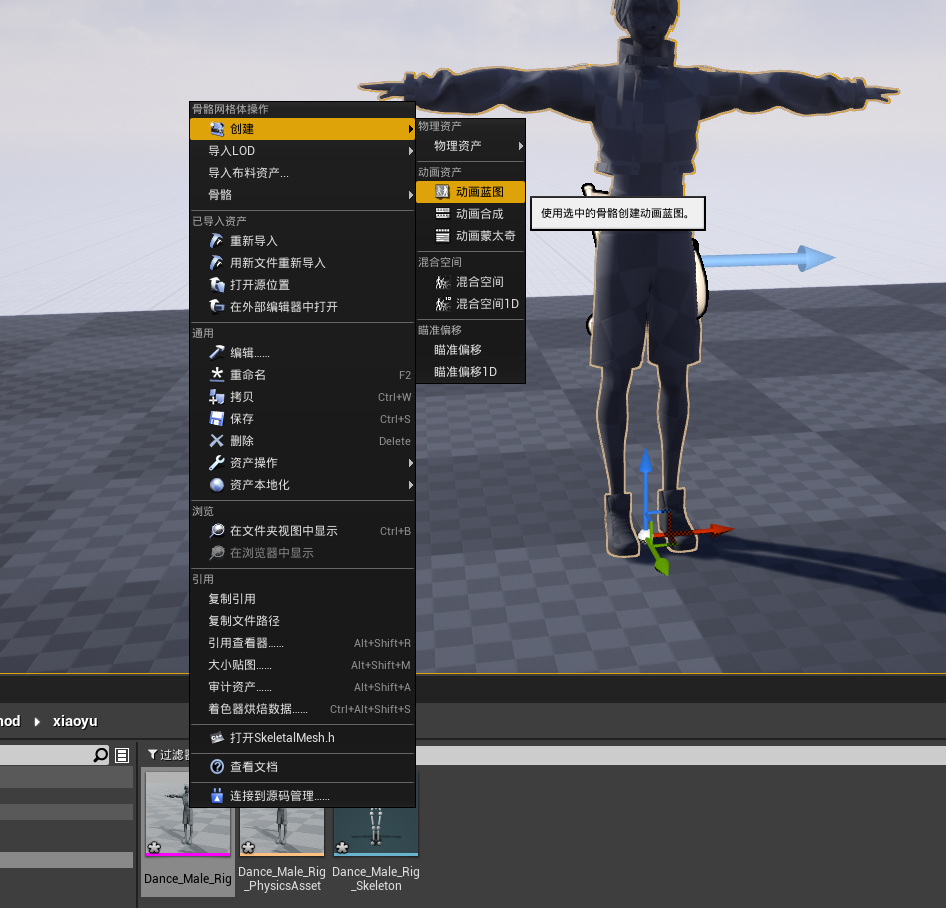
Task: Click the Rename (重命名) asterisk icon
Action: [x=217, y=375]
